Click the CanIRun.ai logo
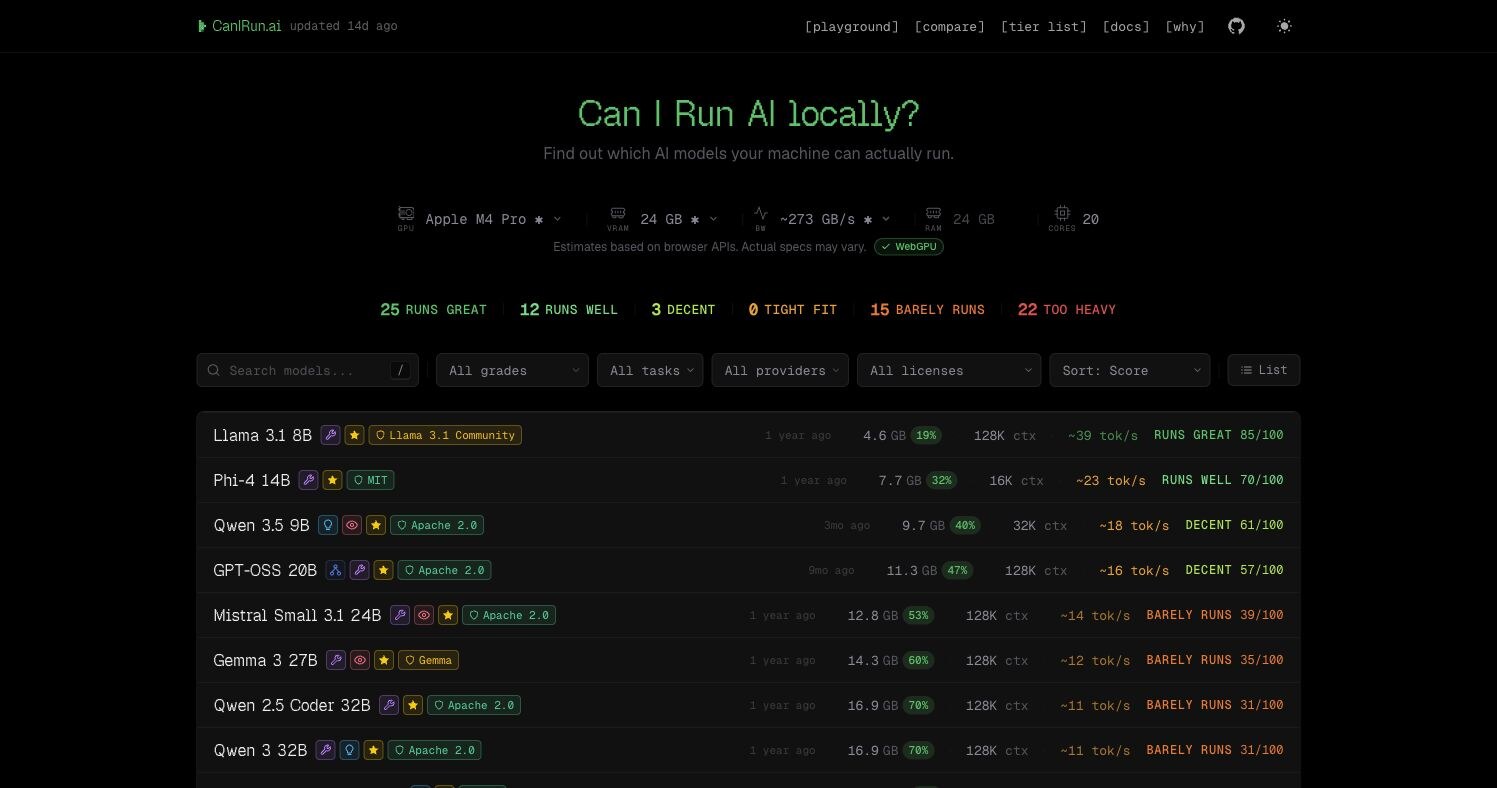Screen dimensions: 1497x788 [239, 26]
